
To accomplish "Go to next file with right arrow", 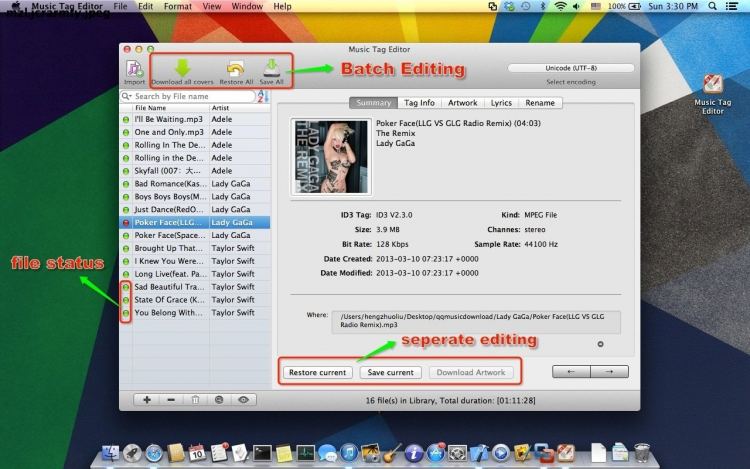I will (609, 371).
